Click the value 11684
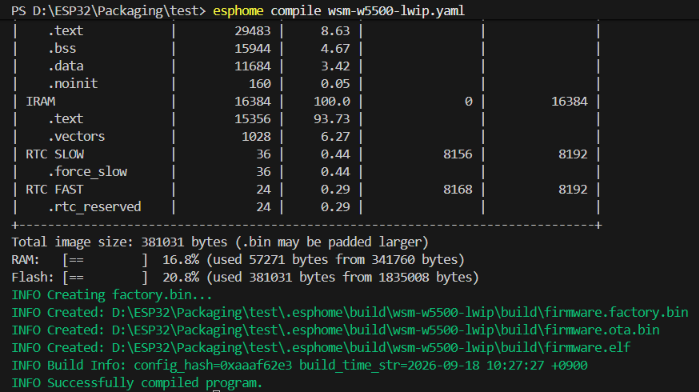 click(x=252, y=66)
